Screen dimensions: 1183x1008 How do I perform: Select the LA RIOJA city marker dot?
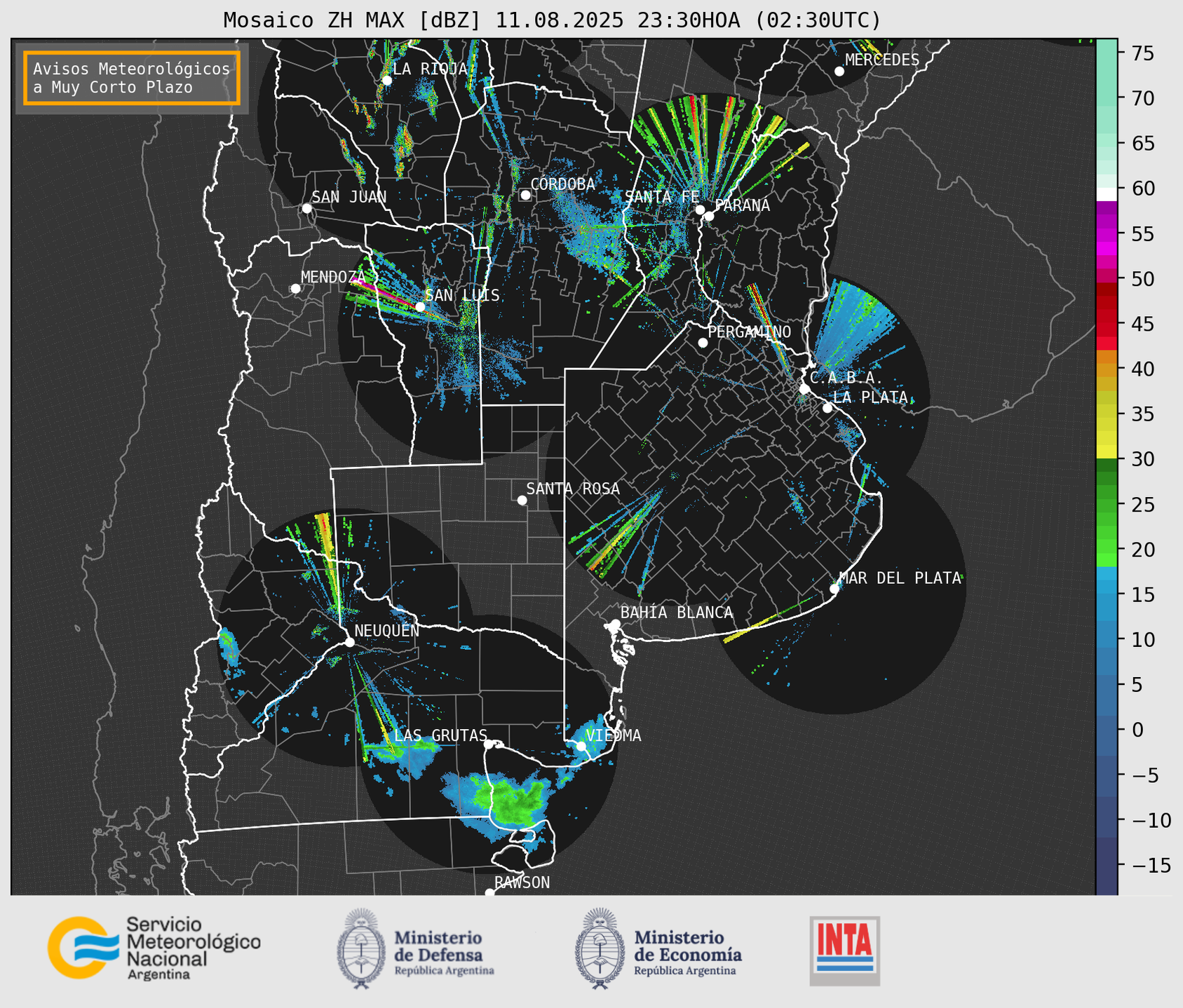coord(386,81)
